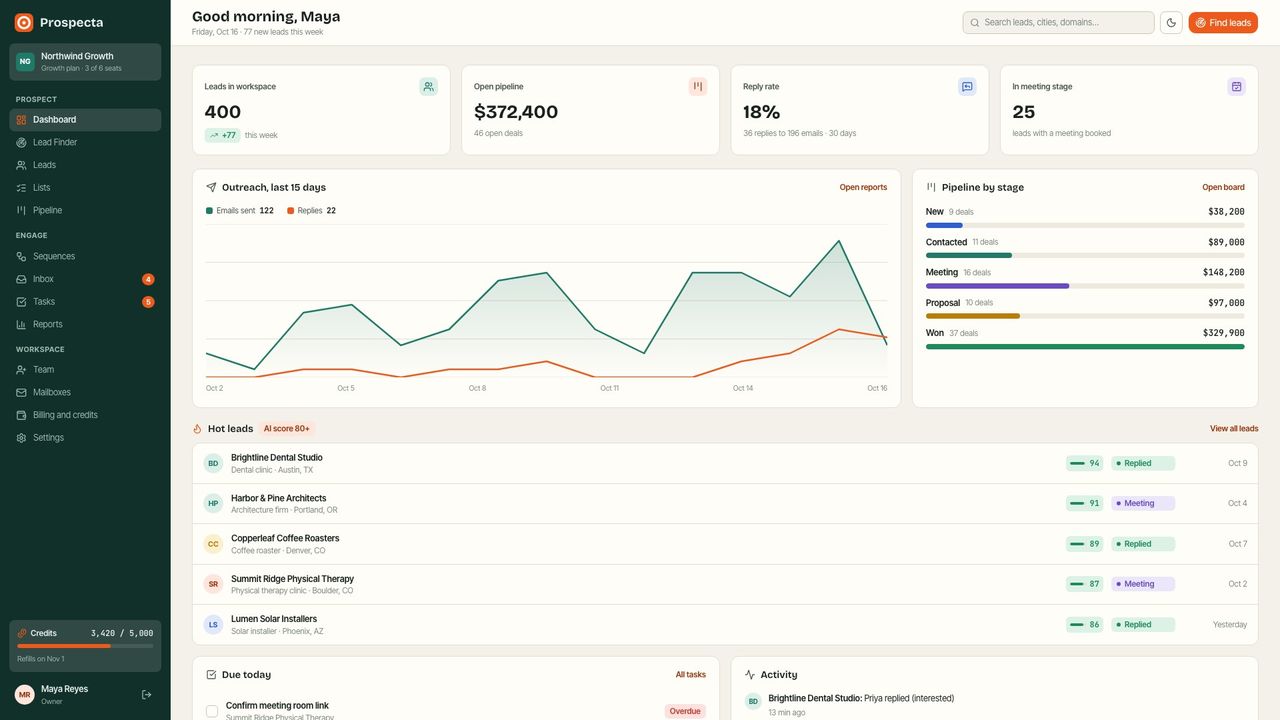Viewport: 1280px width, 720px height.
Task: Click the AI score 80+ filter chip
Action: 287,429
